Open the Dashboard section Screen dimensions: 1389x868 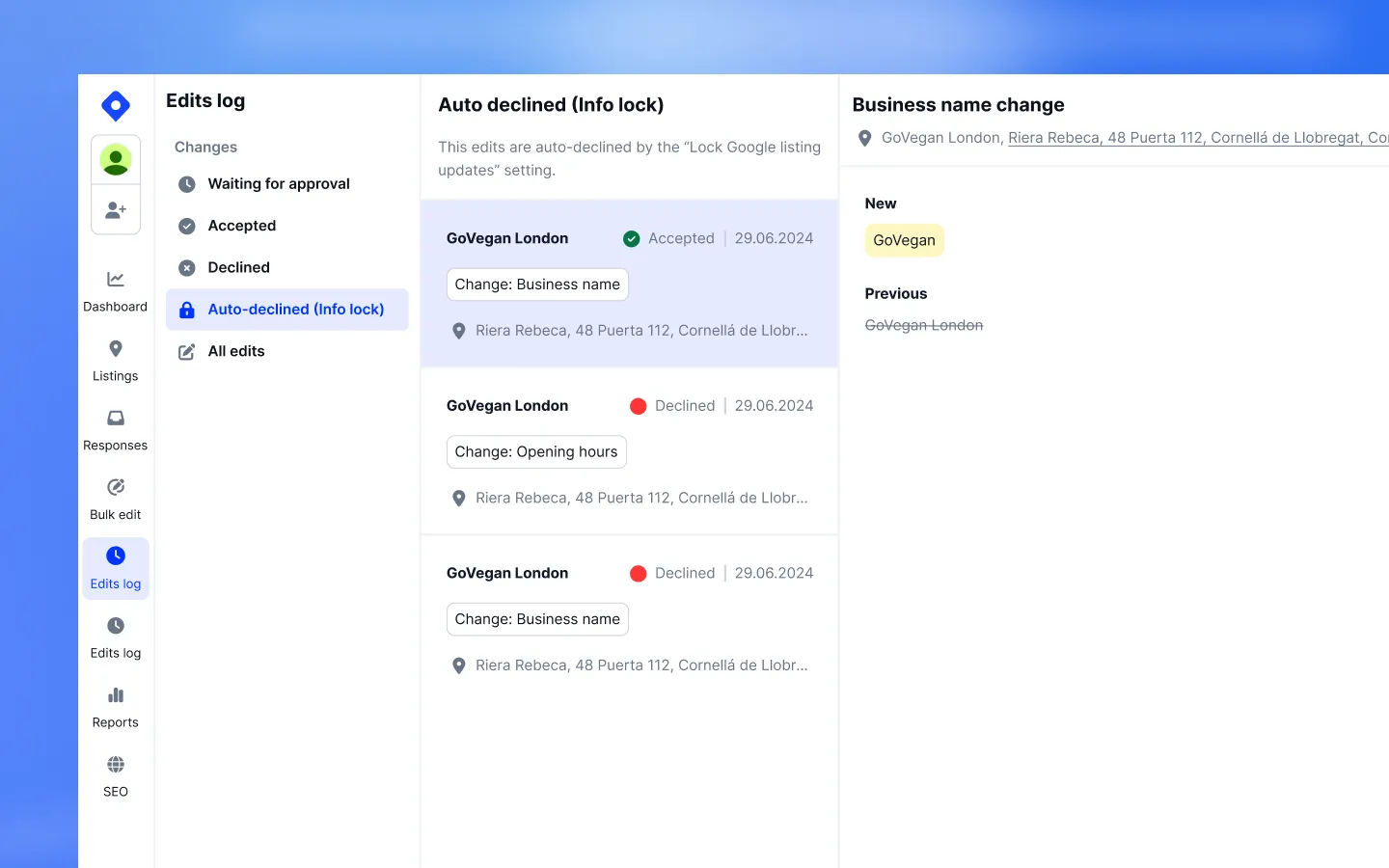(x=115, y=289)
